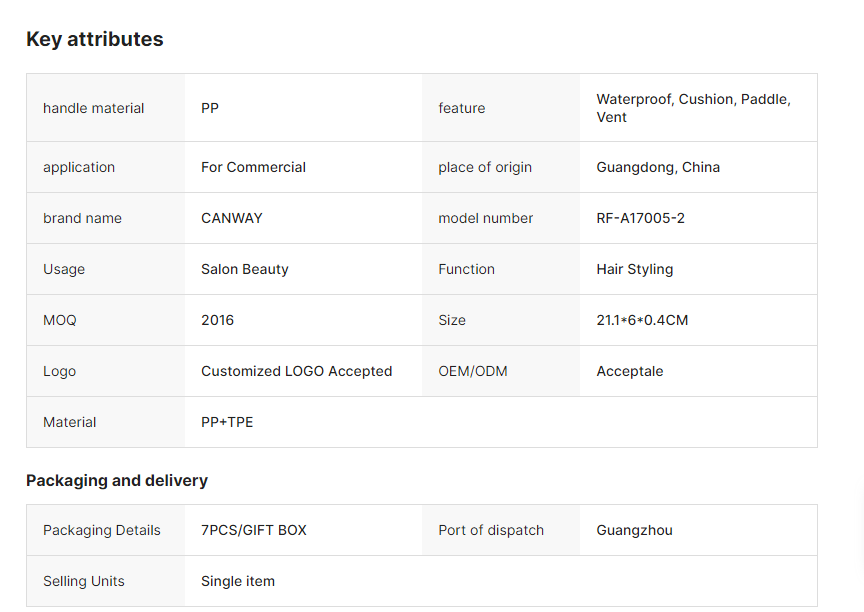This screenshot has height=612, width=864.
Task: Click the 7PCS/GIFT BOX packaging value
Action: 254,530
